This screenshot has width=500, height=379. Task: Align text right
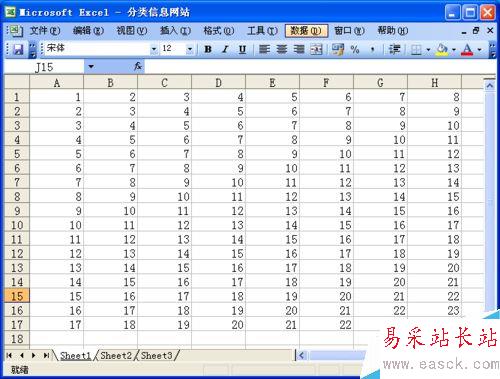pos(299,49)
